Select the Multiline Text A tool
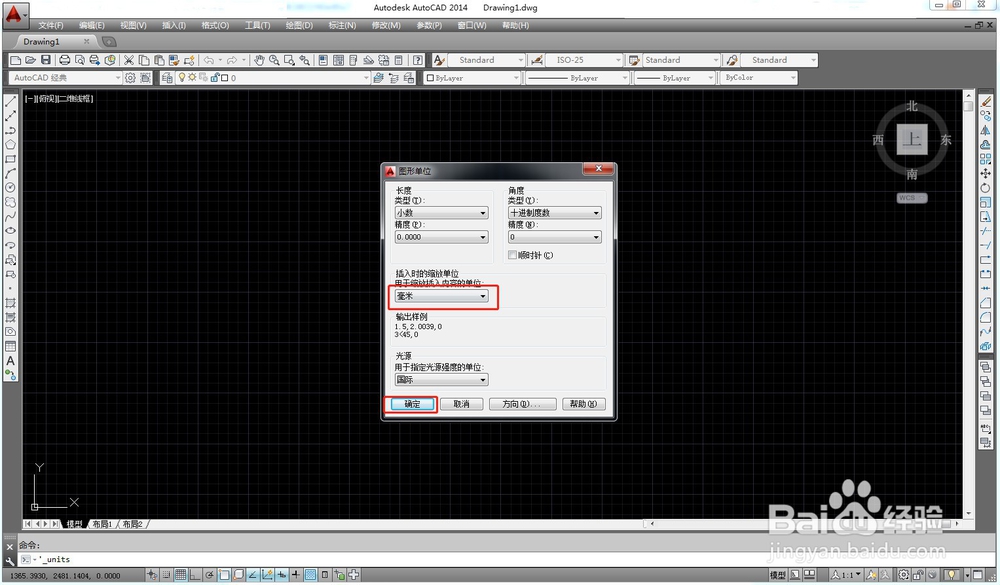This screenshot has width=1000, height=585. [x=10, y=360]
